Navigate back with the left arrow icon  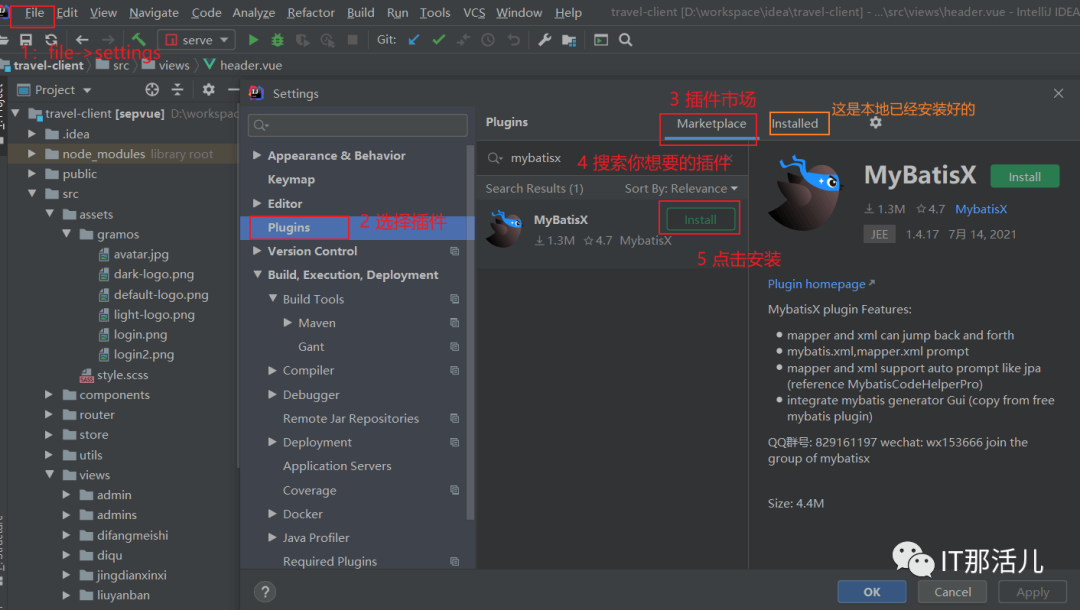pos(82,40)
